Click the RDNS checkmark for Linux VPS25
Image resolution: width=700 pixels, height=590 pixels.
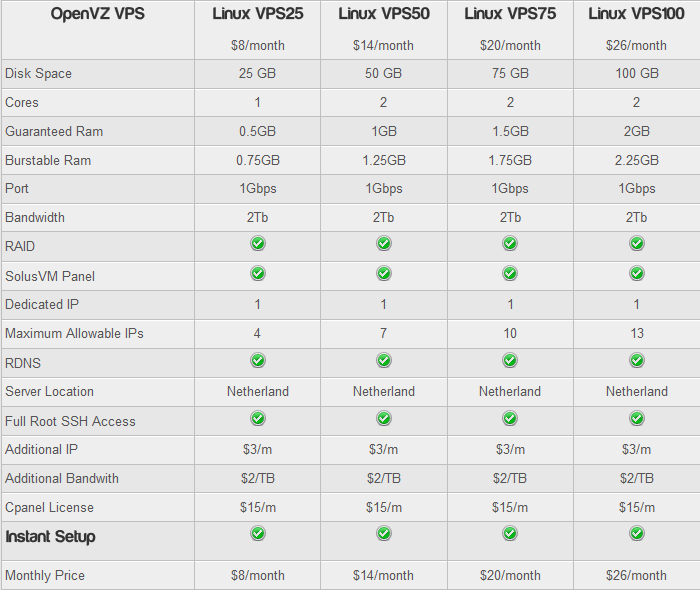click(x=258, y=360)
